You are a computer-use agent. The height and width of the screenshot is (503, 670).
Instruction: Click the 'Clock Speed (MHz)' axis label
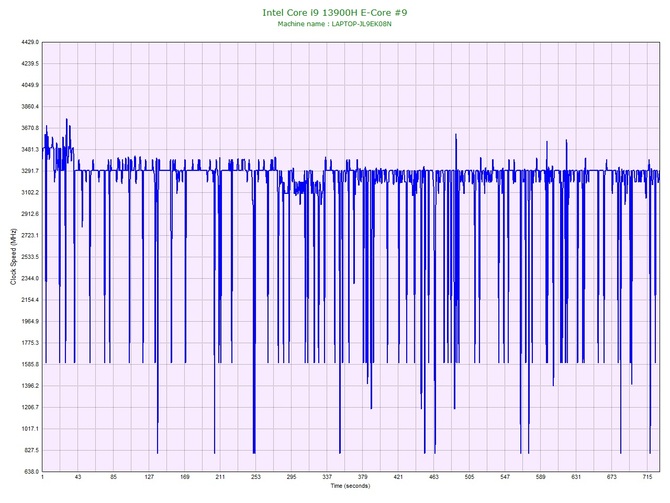tap(13, 257)
